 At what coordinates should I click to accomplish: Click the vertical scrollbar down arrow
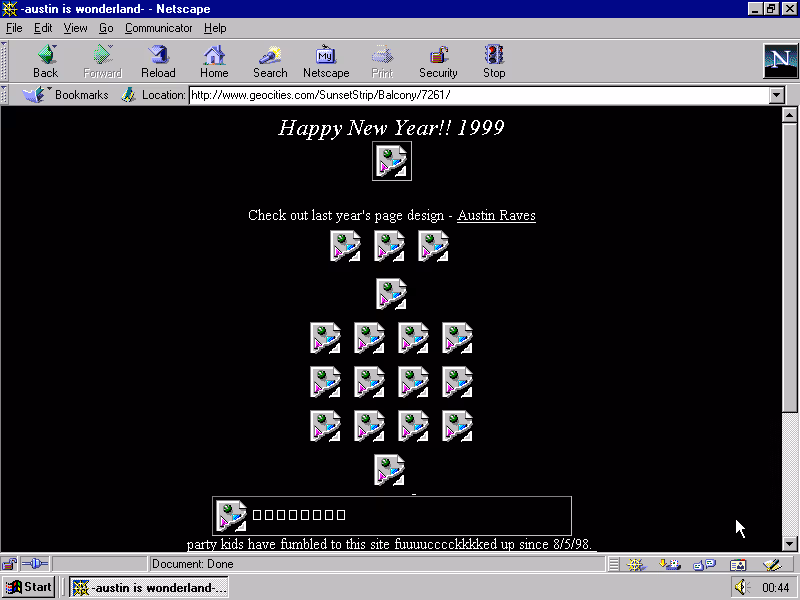pyautogui.click(x=789, y=544)
